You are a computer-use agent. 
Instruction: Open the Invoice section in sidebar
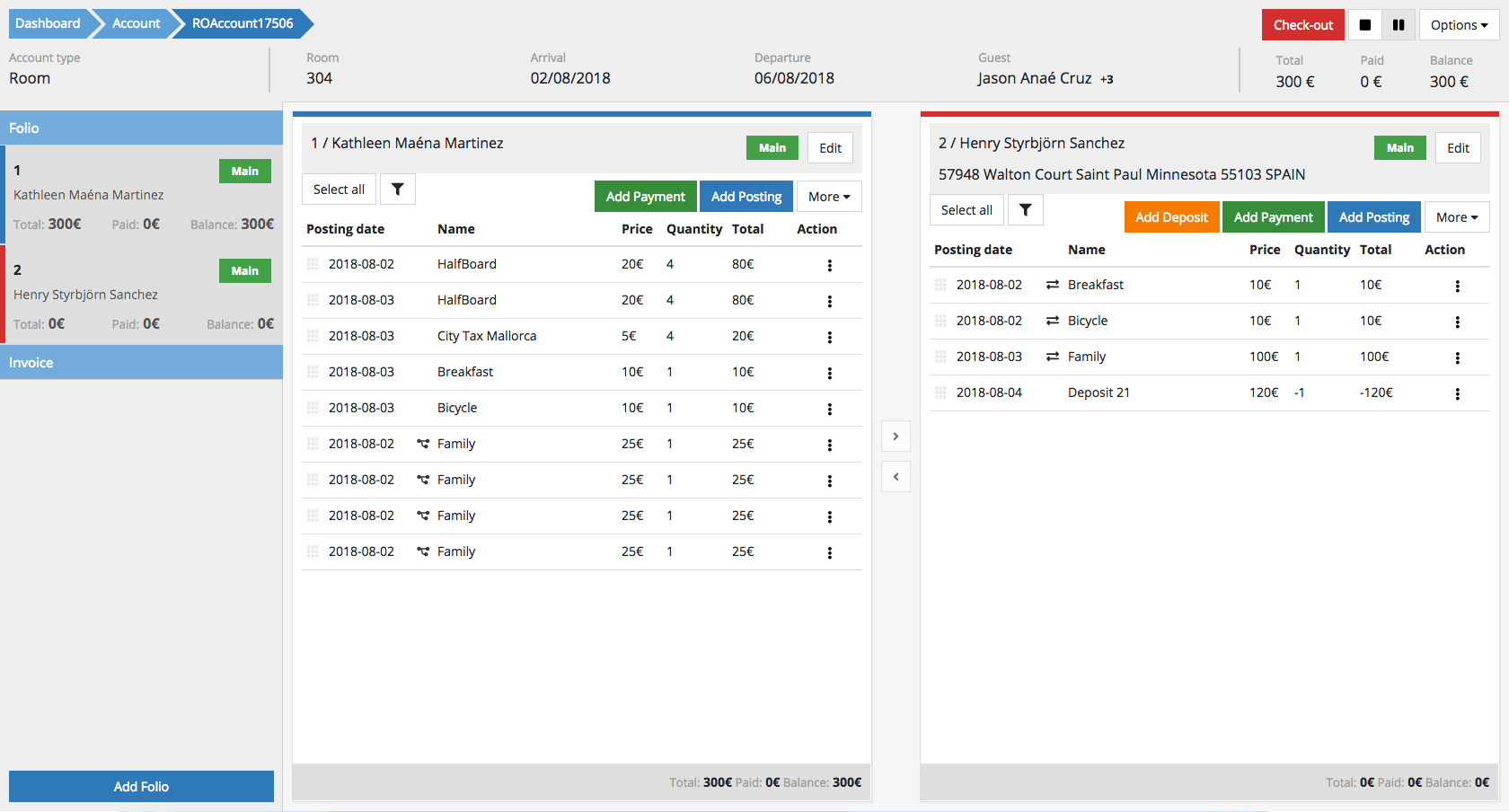click(x=141, y=363)
